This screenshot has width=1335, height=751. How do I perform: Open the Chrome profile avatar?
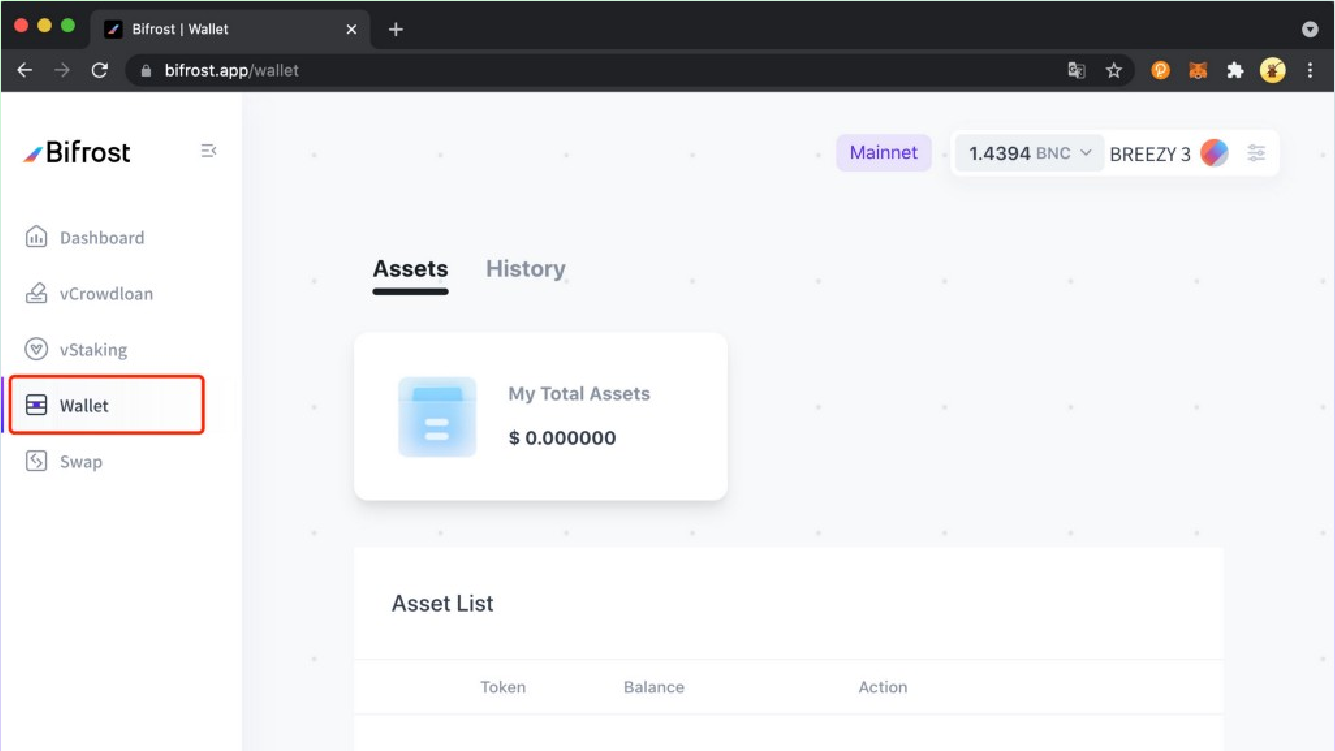click(x=1273, y=70)
